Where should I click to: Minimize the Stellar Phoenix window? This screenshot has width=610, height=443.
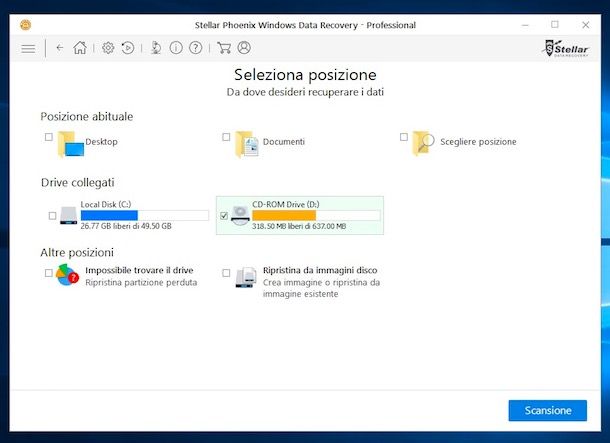point(525,25)
